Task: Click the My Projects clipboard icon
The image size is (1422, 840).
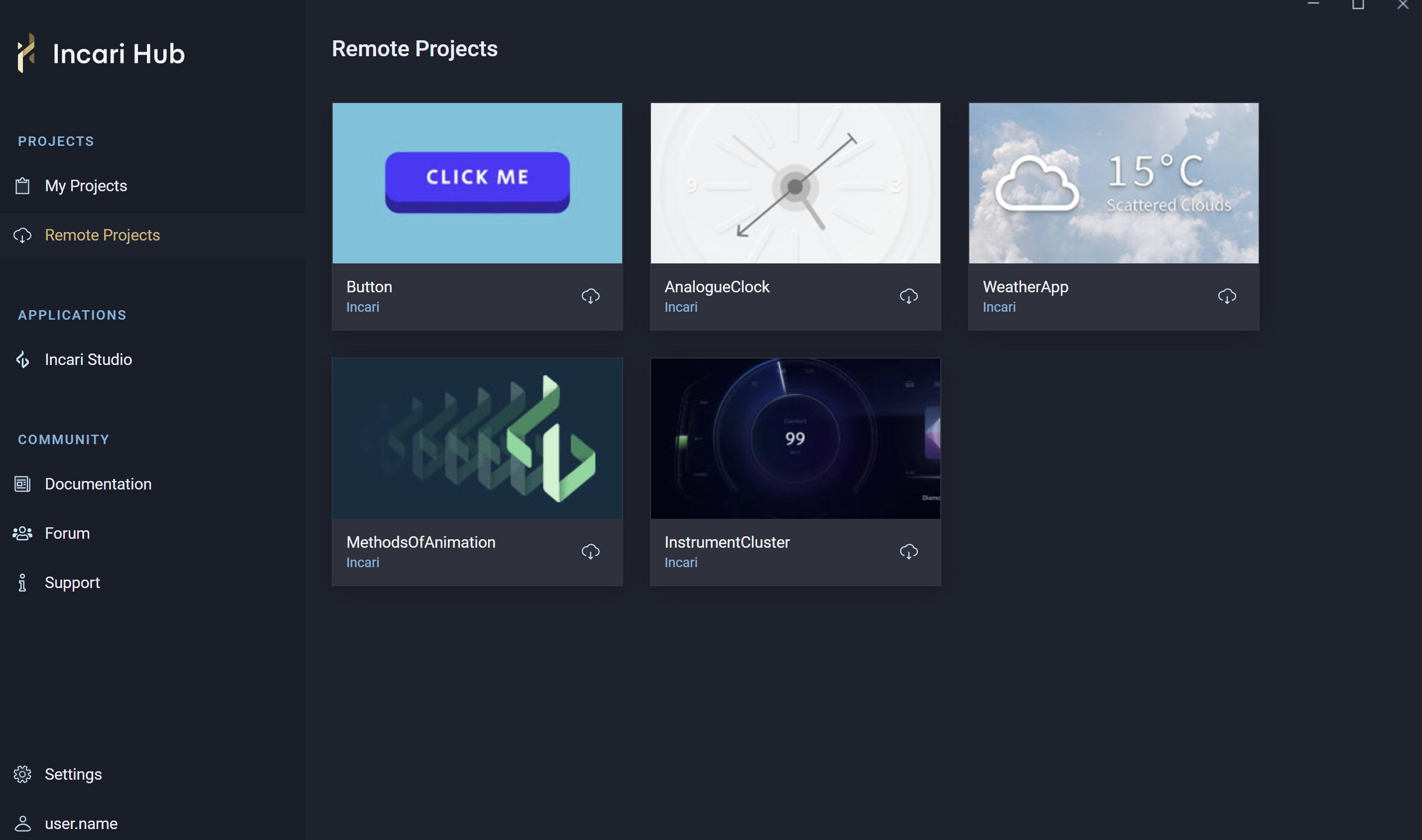Action: [22, 186]
